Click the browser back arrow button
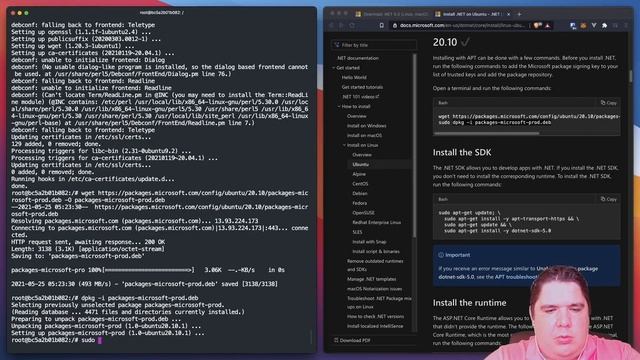The width and height of the screenshot is (640, 360). pos(331,25)
